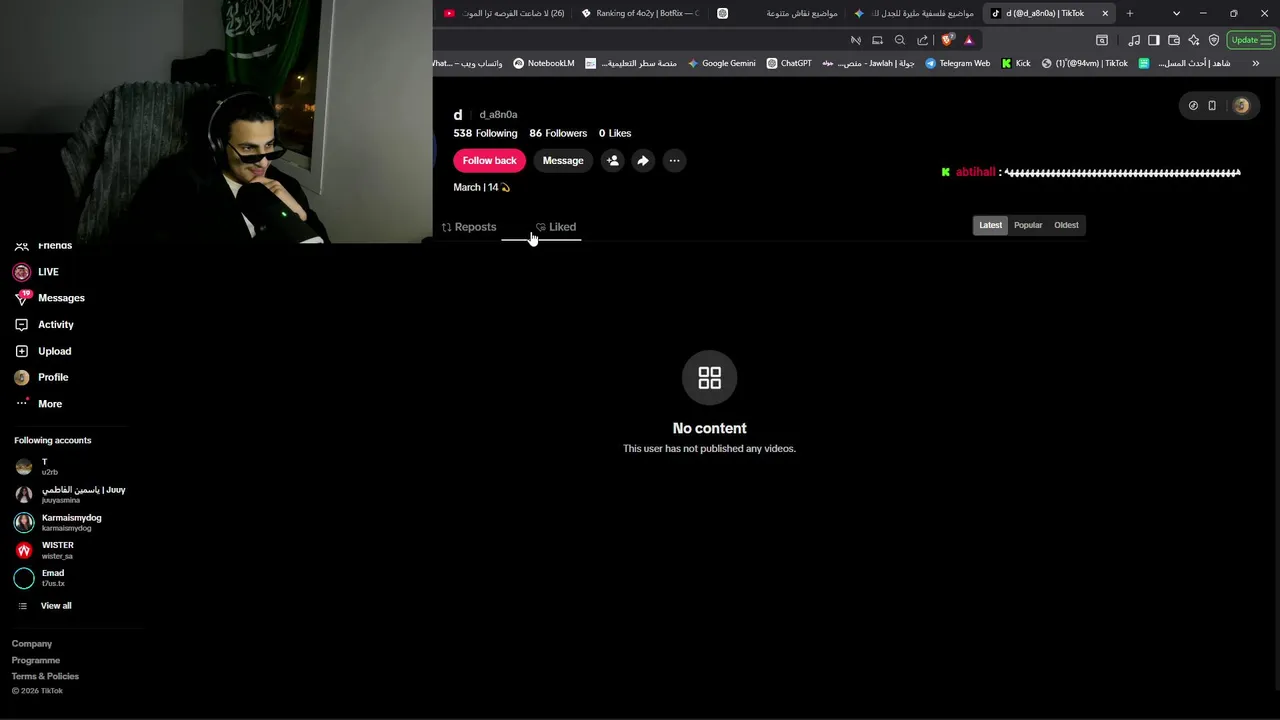Viewport: 1280px width, 720px height.
Task: Open the three-dot profile options menu
Action: click(x=674, y=160)
